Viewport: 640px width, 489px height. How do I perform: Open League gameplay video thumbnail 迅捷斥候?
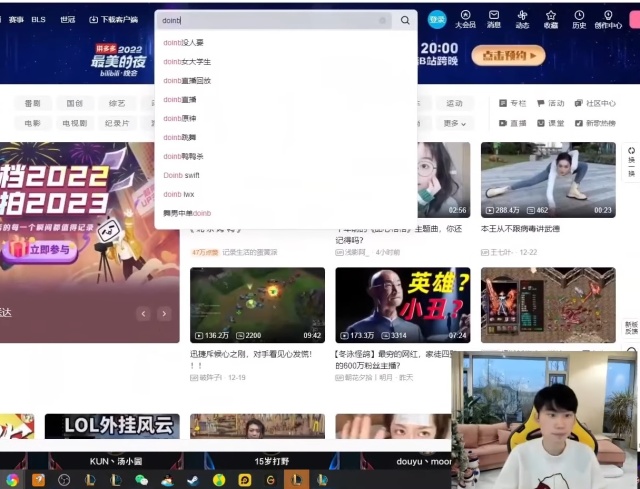click(257, 305)
